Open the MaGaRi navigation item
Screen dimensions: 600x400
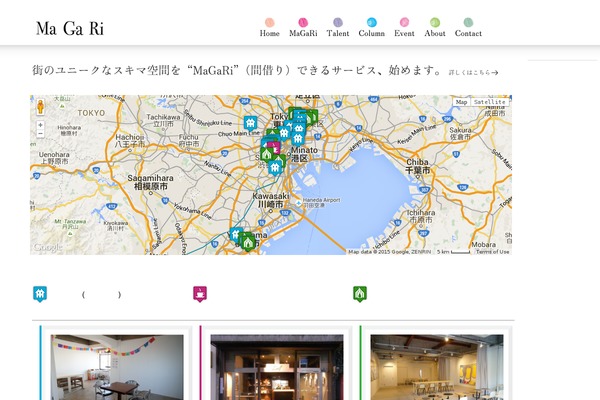pyautogui.click(x=303, y=27)
